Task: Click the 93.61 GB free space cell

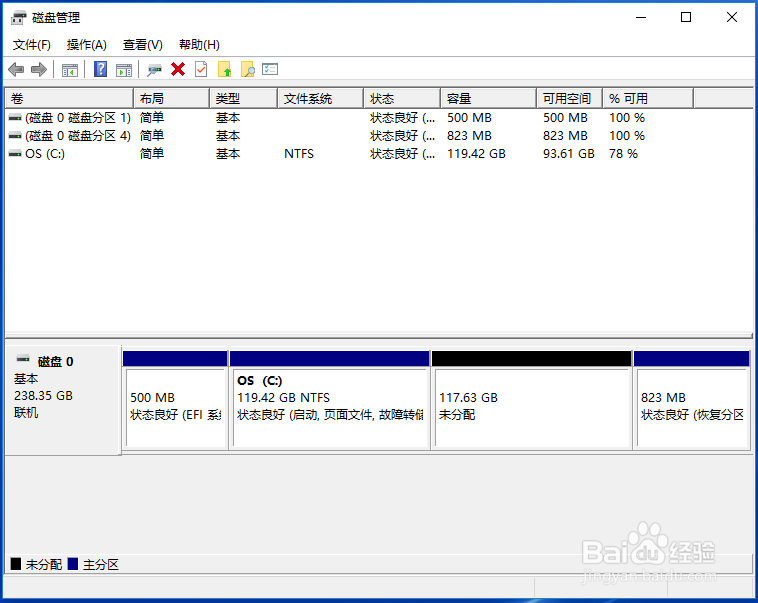Action: pos(568,154)
